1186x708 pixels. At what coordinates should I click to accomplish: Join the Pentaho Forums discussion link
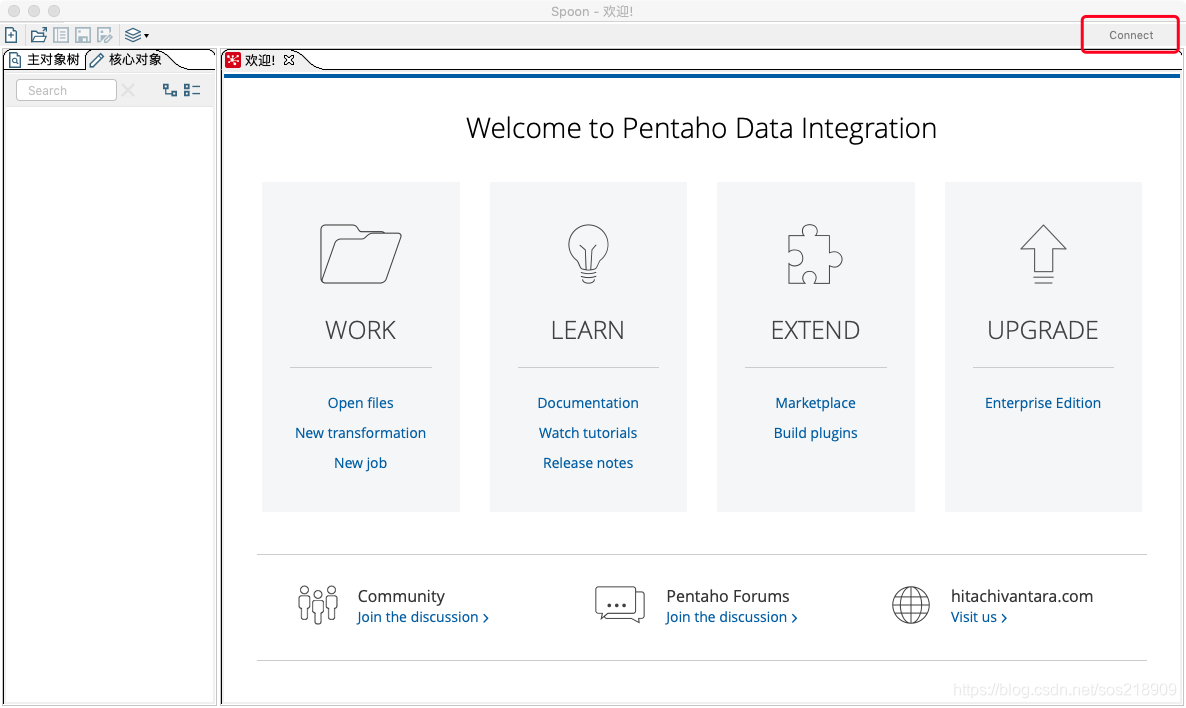click(731, 617)
